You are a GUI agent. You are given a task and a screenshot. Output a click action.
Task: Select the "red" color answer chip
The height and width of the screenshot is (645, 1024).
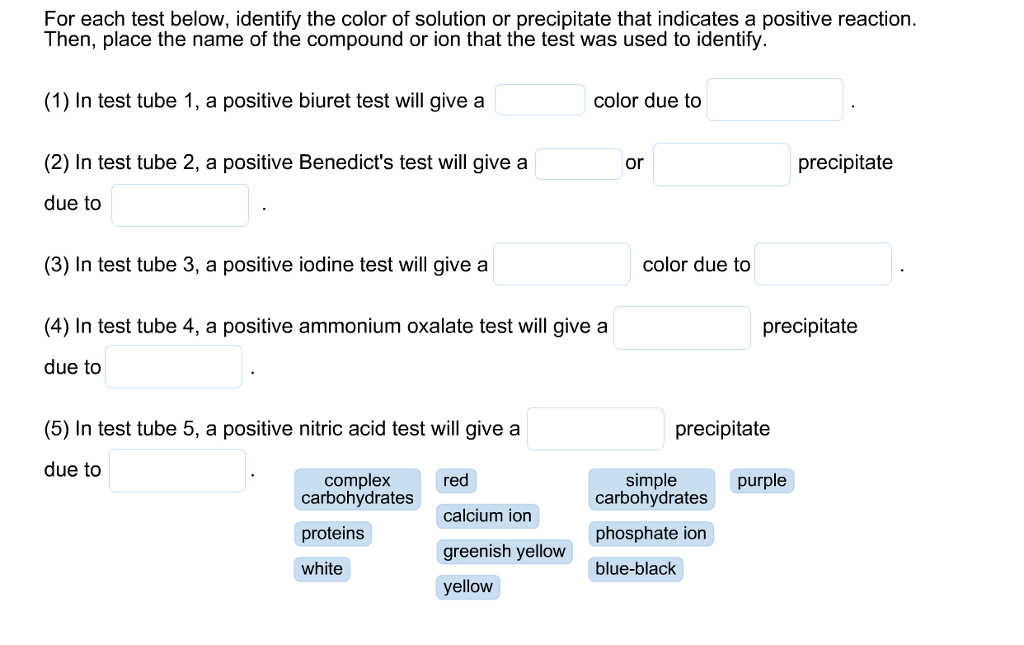(x=455, y=481)
